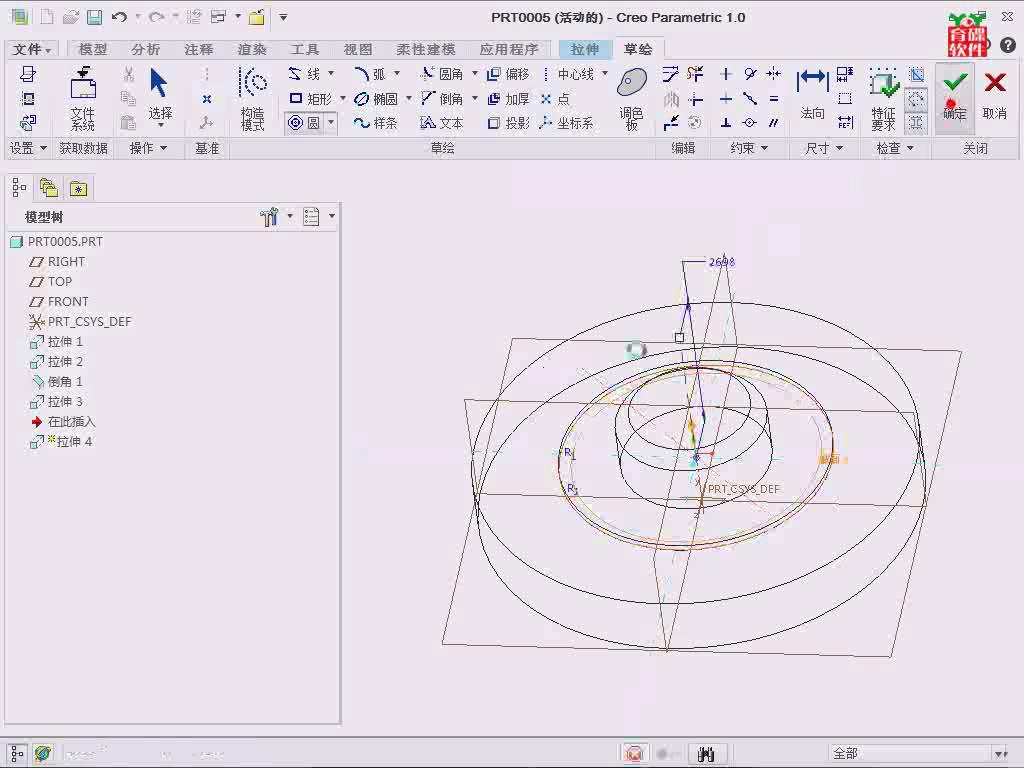Add a Centerline (中心线)
Viewport: 1024px width, 768px height.
click(x=568, y=74)
